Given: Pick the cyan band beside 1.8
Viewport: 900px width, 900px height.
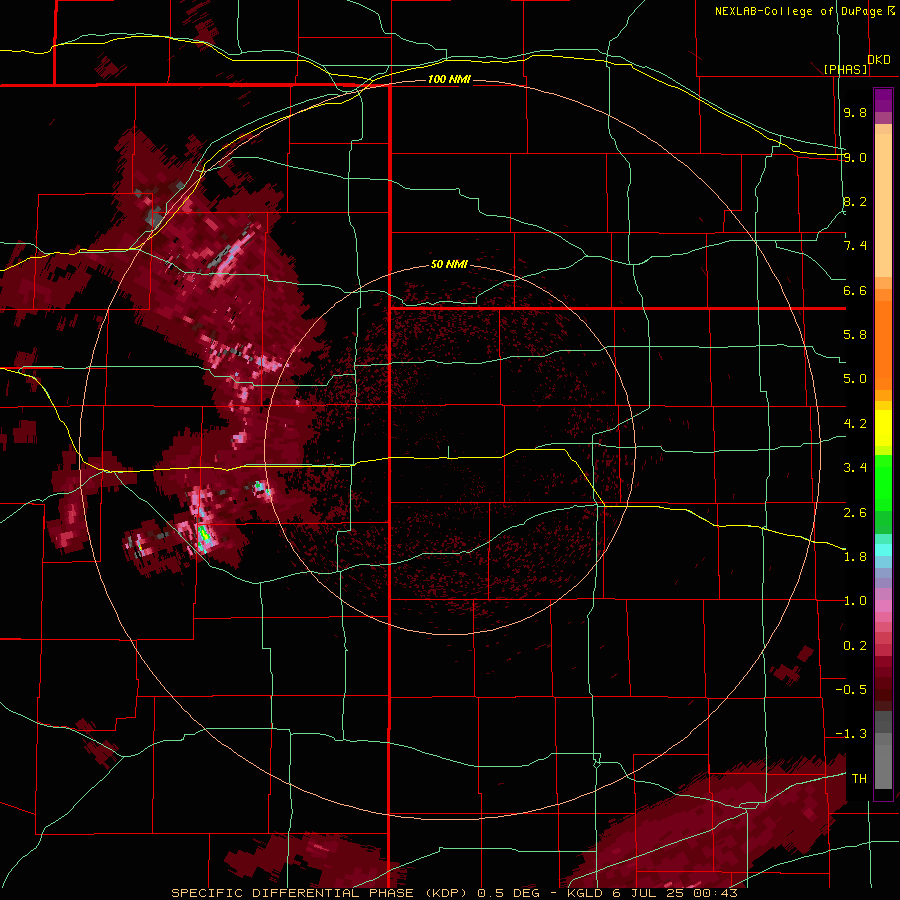Looking at the screenshot, I should click(883, 550).
